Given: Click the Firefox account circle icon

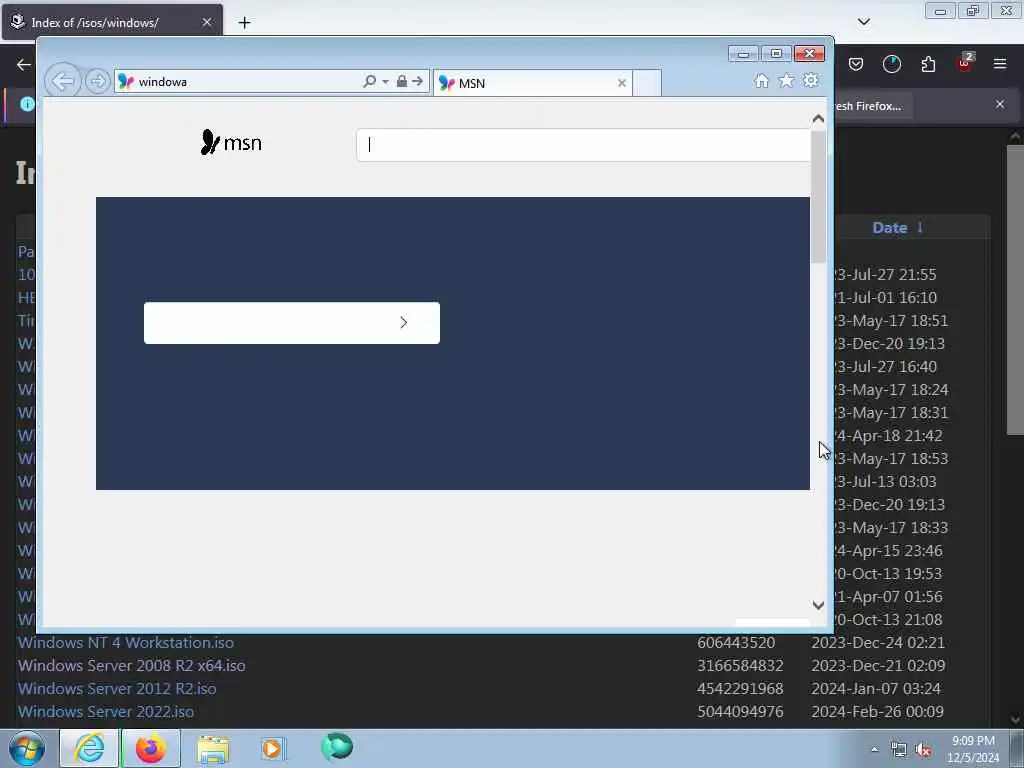Looking at the screenshot, I should point(891,64).
